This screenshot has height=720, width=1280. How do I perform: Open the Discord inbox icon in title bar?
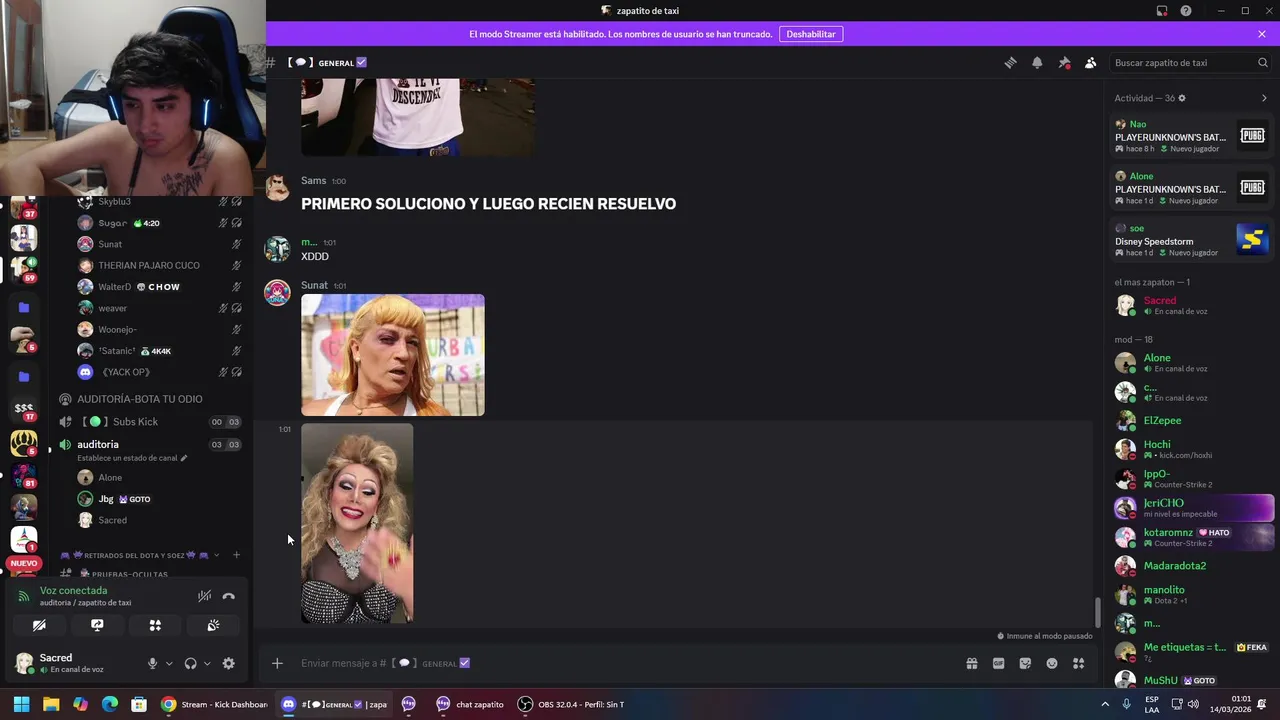(1162, 10)
